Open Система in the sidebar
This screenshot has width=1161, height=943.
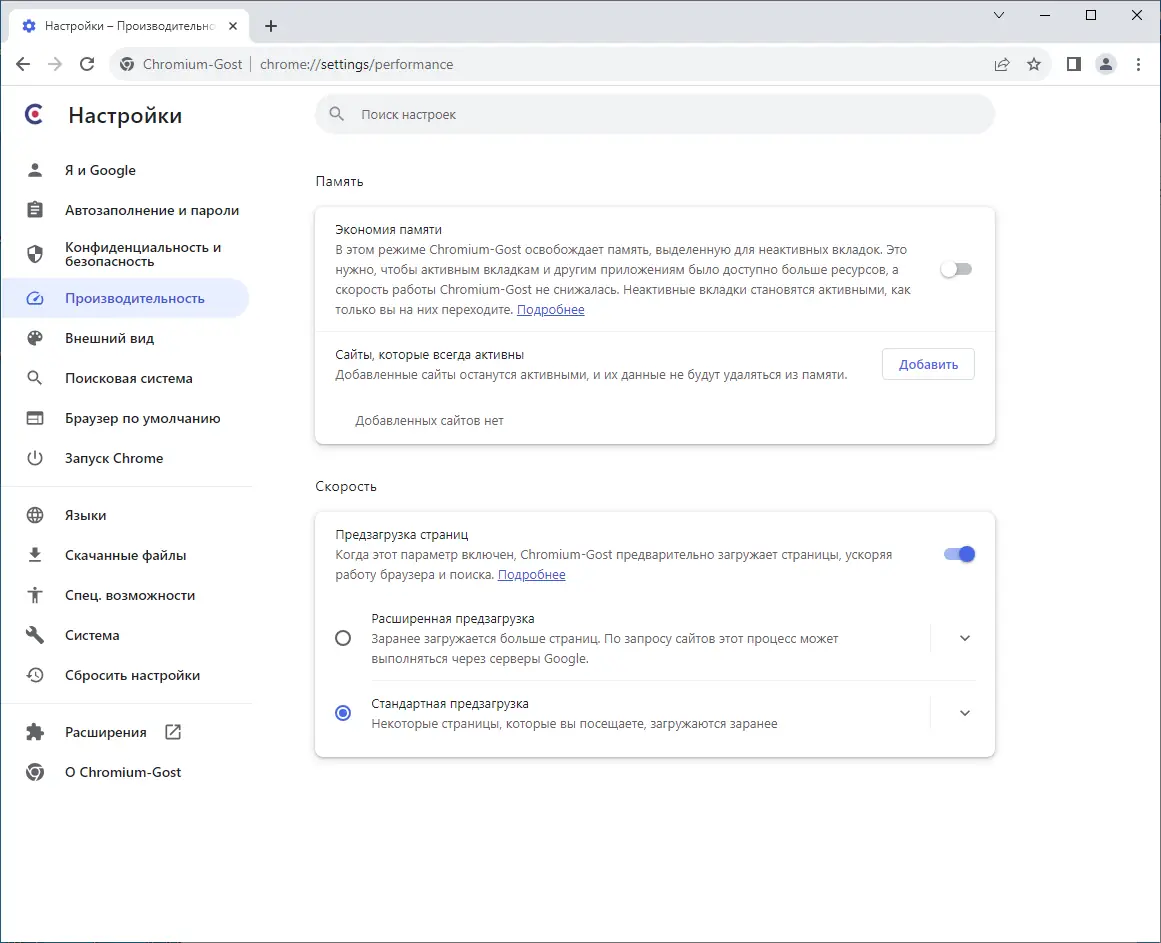(x=92, y=635)
